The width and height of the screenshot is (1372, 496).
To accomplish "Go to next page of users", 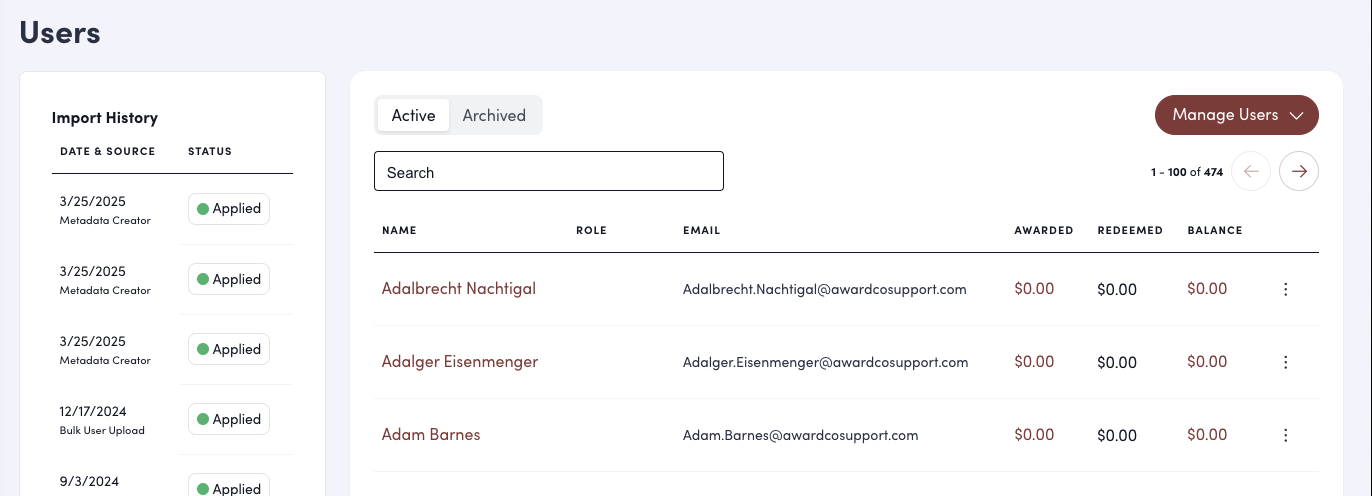I will (1299, 171).
